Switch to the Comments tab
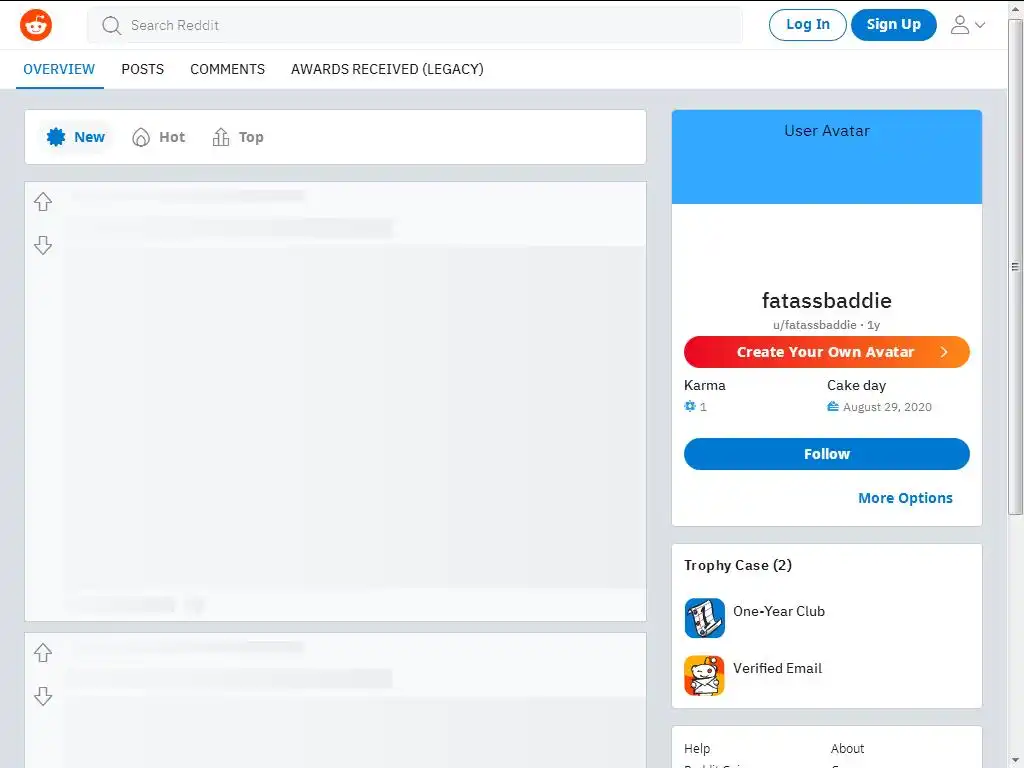Screen dimensions: 1024x768 [x=227, y=69]
